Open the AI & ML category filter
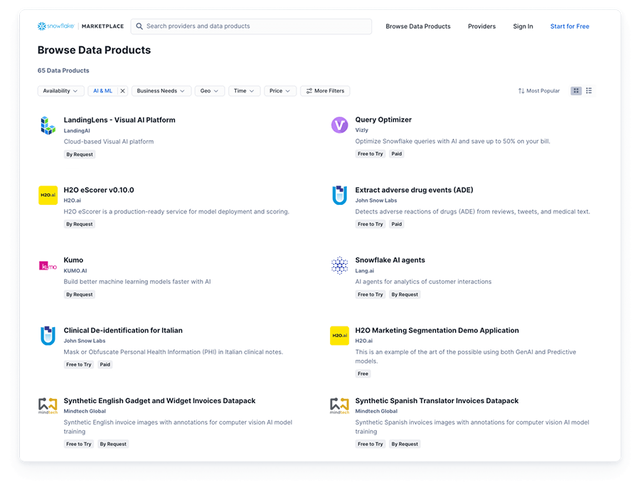This screenshot has width=640, height=490. (102, 91)
